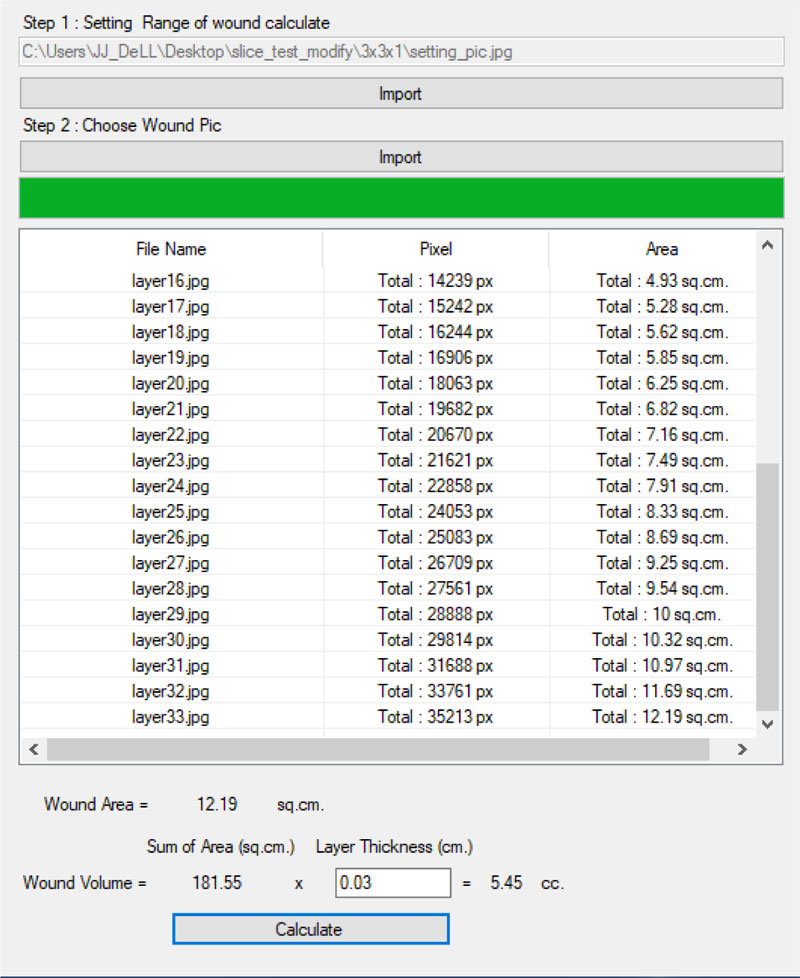Click the Import button under Step 2
The width and height of the screenshot is (800, 978).
click(400, 157)
